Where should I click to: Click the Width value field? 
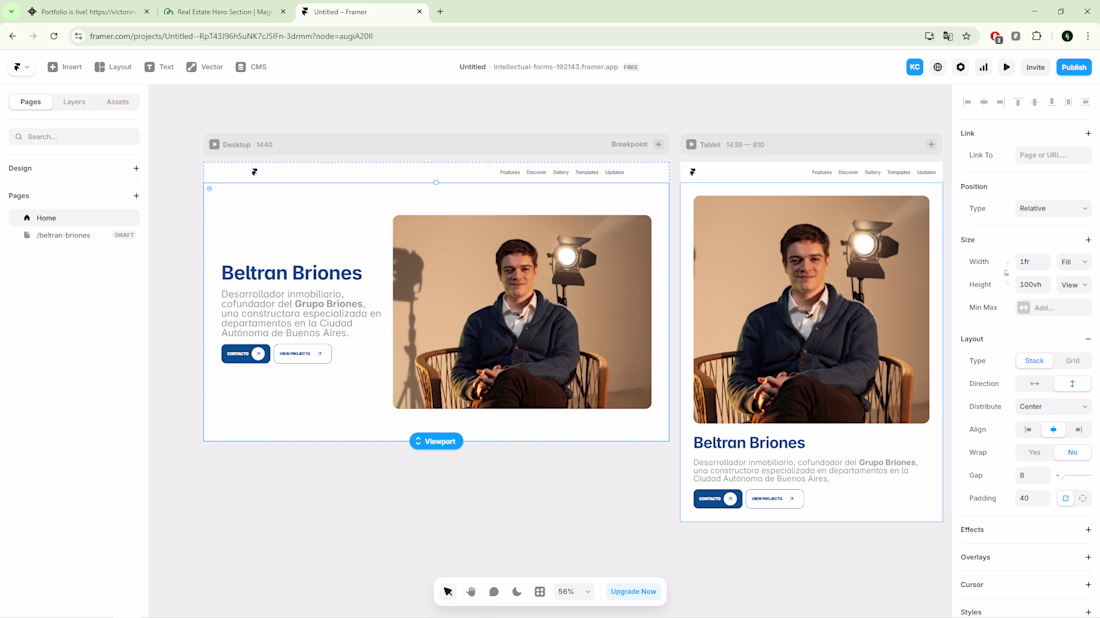tap(1033, 262)
